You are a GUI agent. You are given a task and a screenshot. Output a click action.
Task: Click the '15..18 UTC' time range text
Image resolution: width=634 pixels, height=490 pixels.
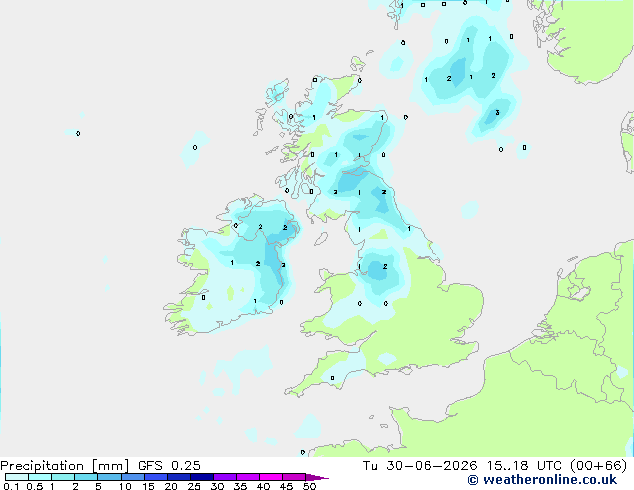524,466
